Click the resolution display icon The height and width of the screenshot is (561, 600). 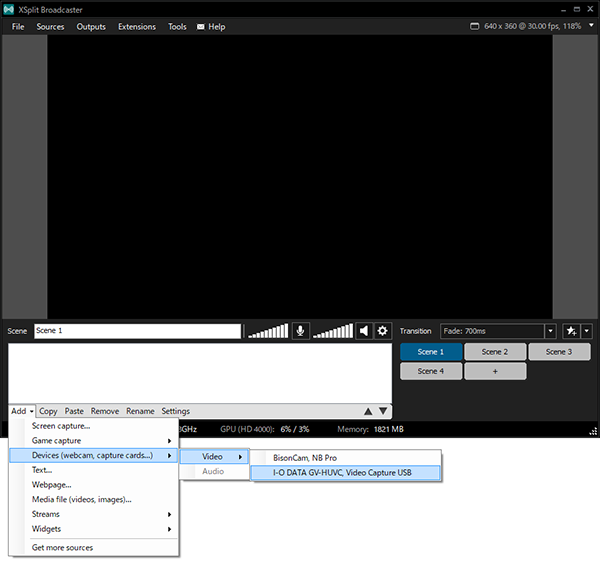pos(474,26)
